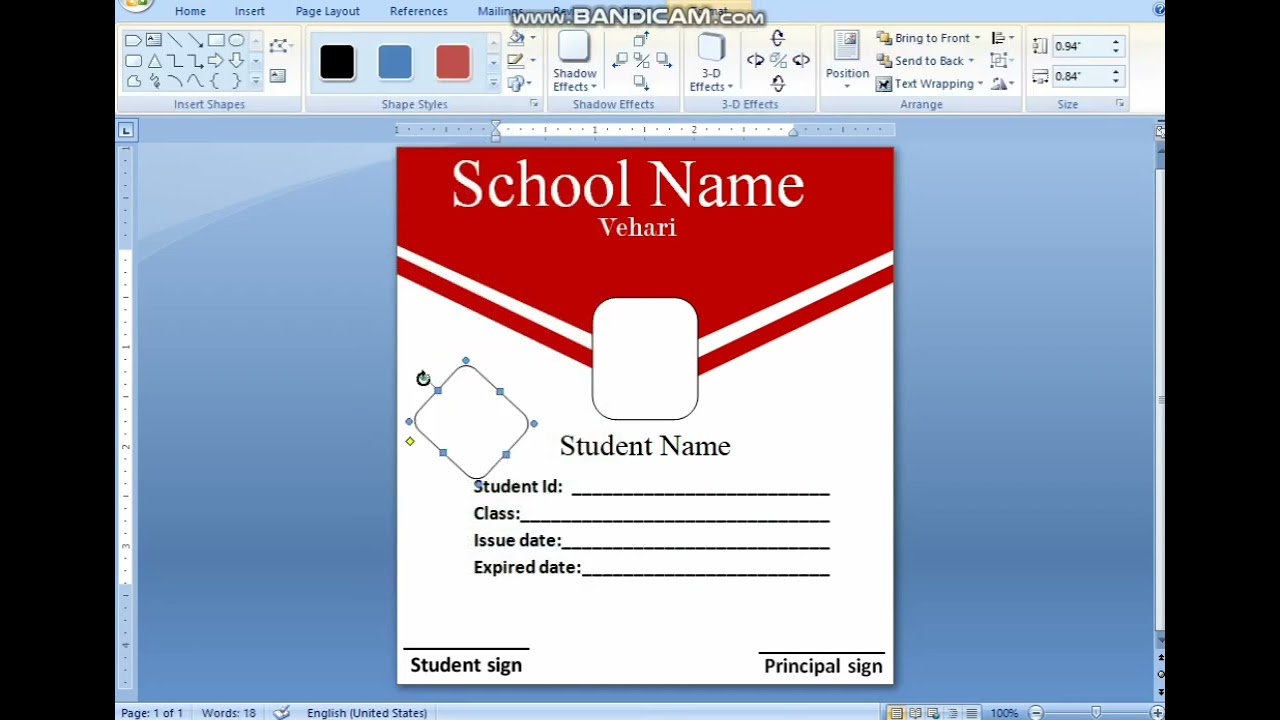Image resolution: width=1280 pixels, height=720 pixels.
Task: Tilt 3-D effect downward
Action: point(778,84)
